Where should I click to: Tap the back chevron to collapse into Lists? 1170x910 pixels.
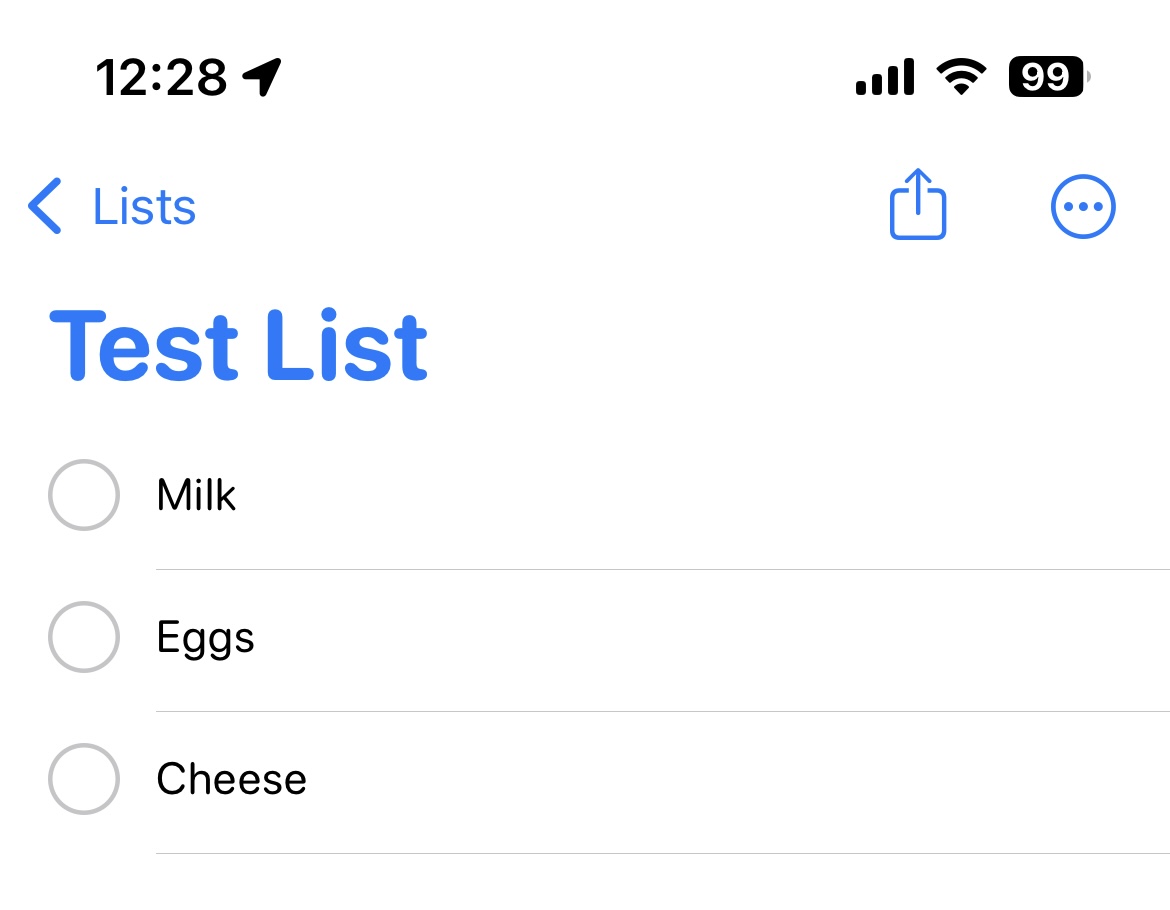pos(44,206)
